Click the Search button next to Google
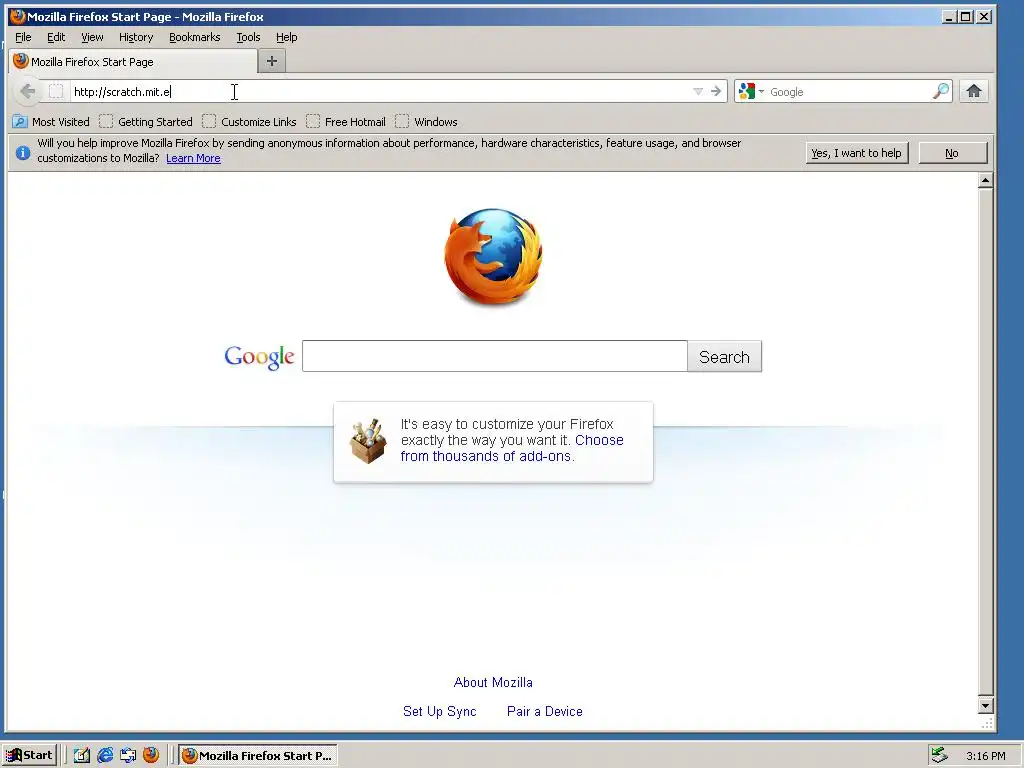Screen dimensions: 1024x768 click(724, 357)
